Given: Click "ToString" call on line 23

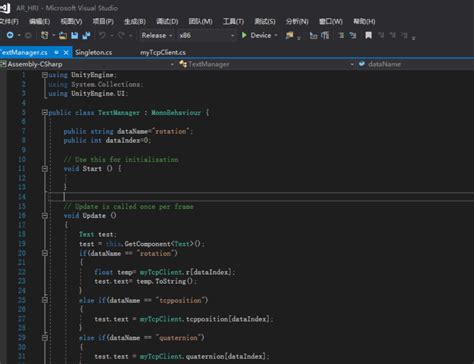Looking at the screenshot, I should 170,281.
